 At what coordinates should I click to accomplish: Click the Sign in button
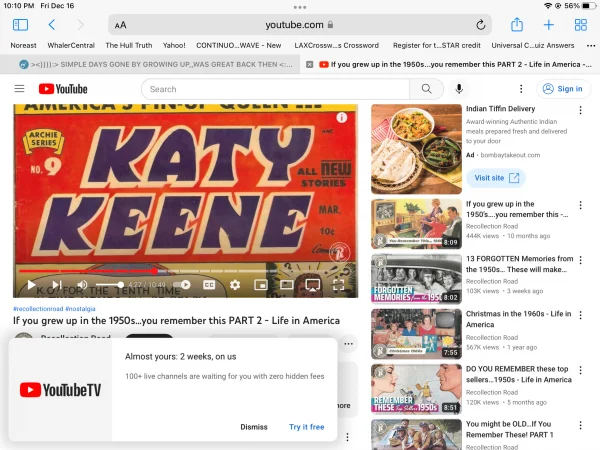pyautogui.click(x=563, y=89)
